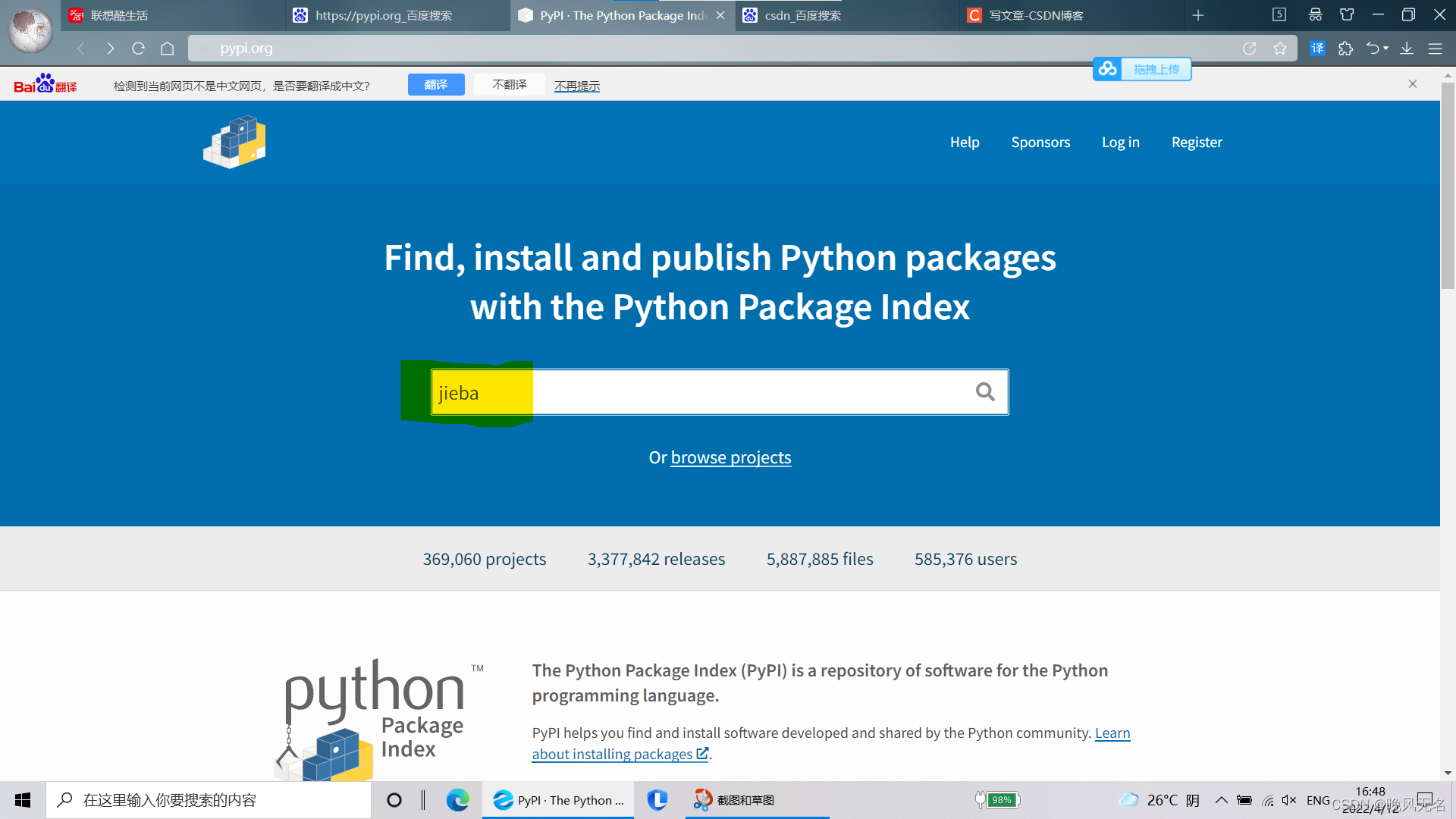Image resolution: width=1456 pixels, height=819 pixels.
Task: Bookmark page with star icon
Action: coord(1280,49)
